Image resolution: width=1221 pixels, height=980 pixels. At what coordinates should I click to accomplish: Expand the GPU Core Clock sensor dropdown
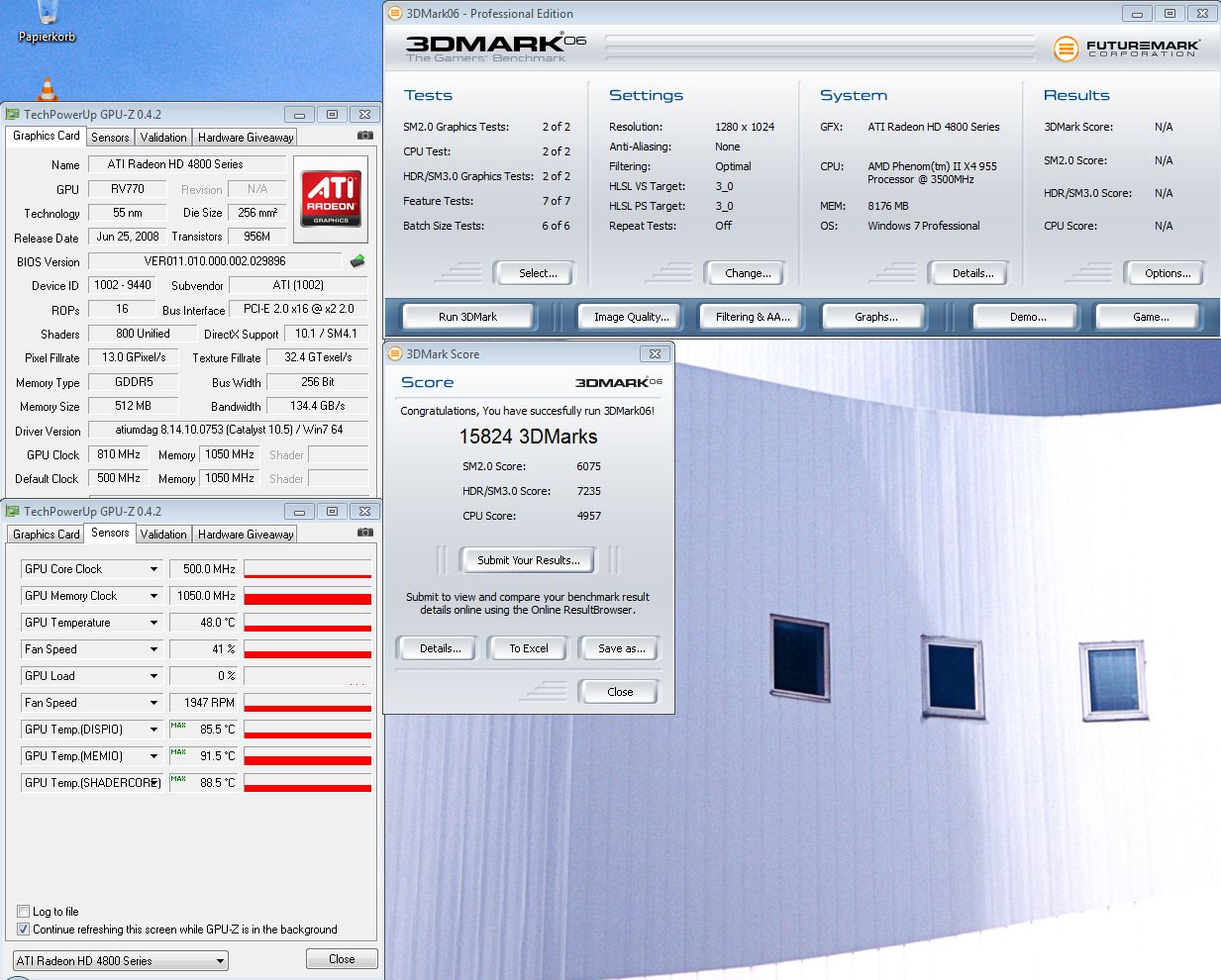pyautogui.click(x=153, y=569)
